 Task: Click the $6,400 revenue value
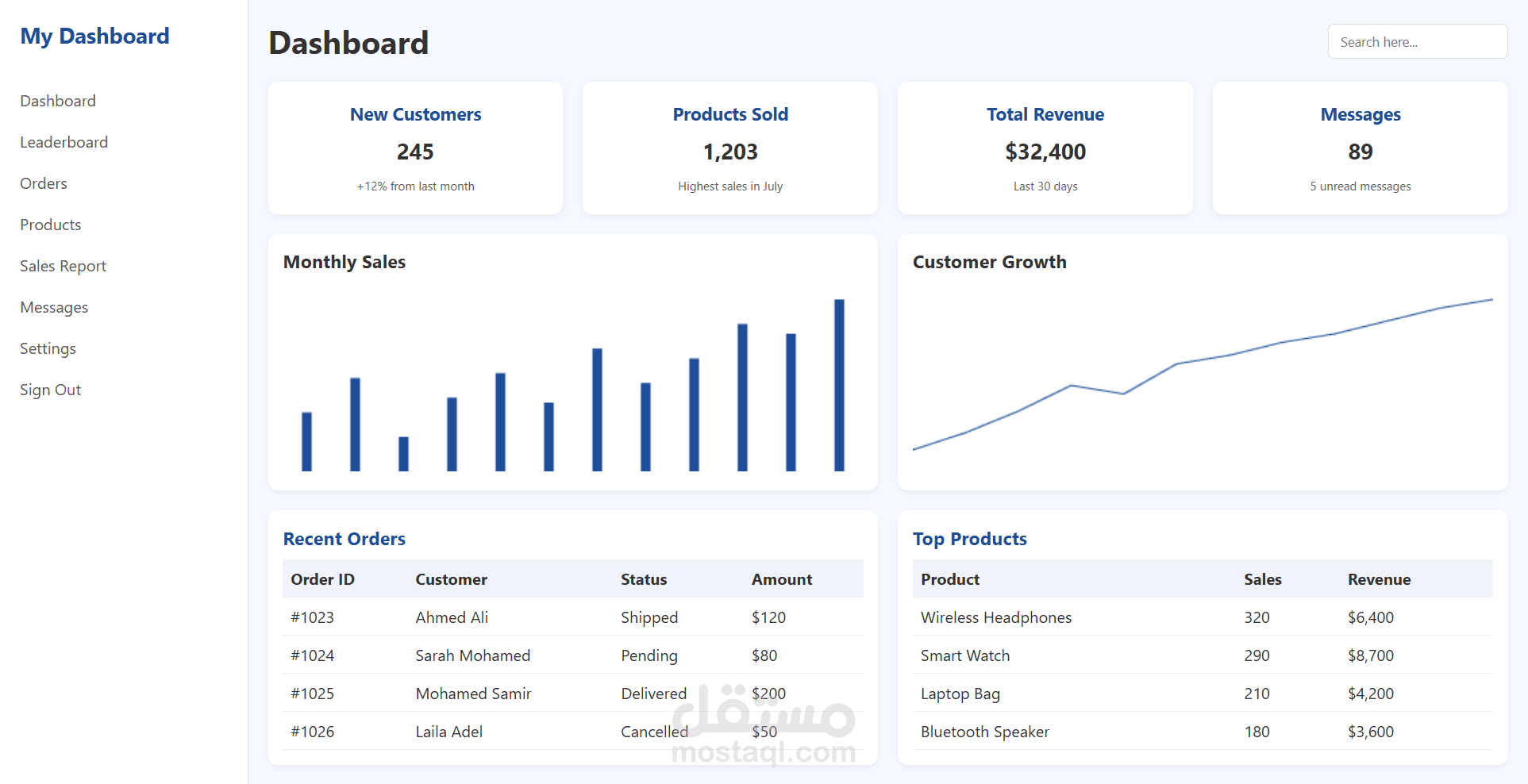coord(1371,617)
